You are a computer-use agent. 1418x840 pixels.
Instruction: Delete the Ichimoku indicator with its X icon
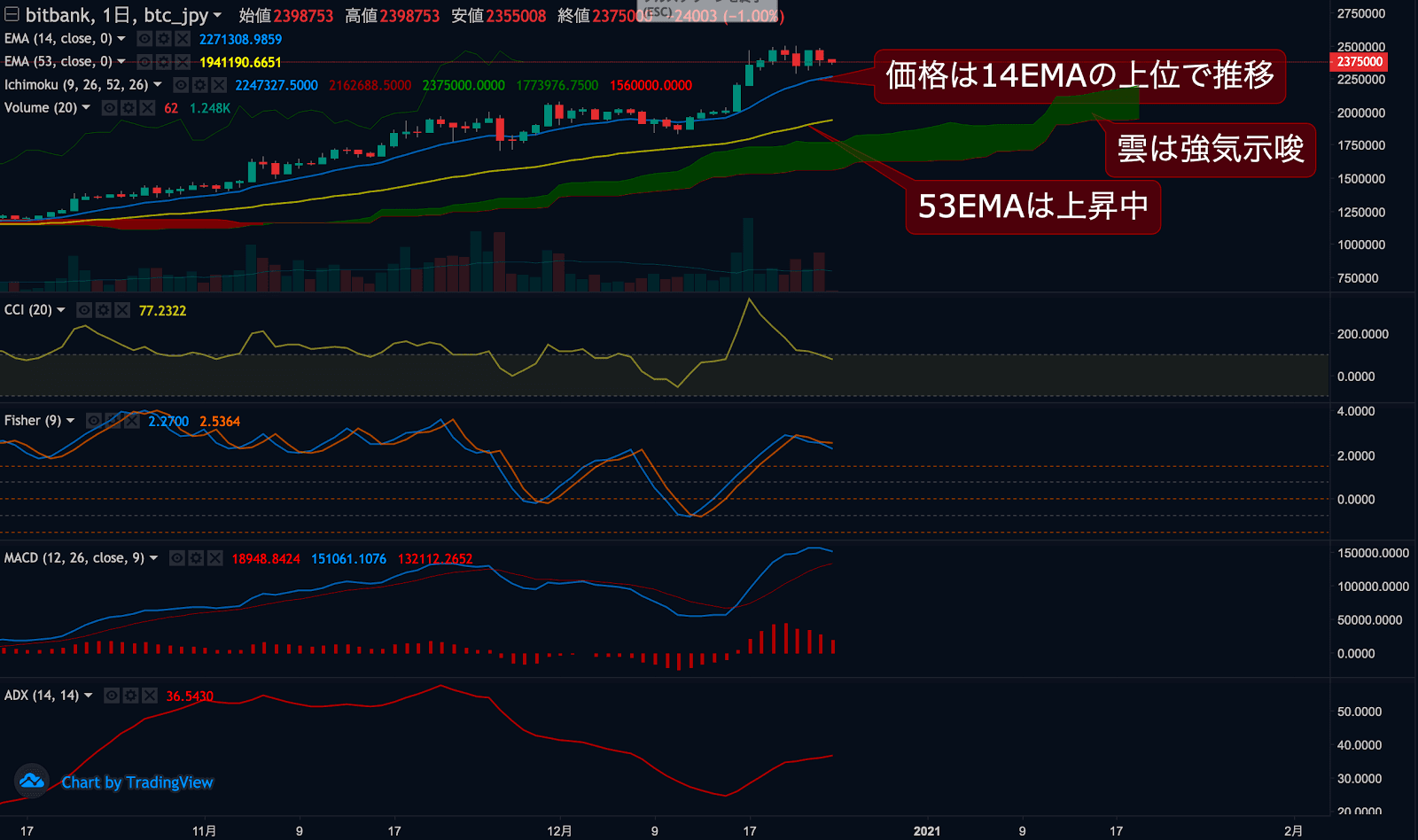[218, 84]
